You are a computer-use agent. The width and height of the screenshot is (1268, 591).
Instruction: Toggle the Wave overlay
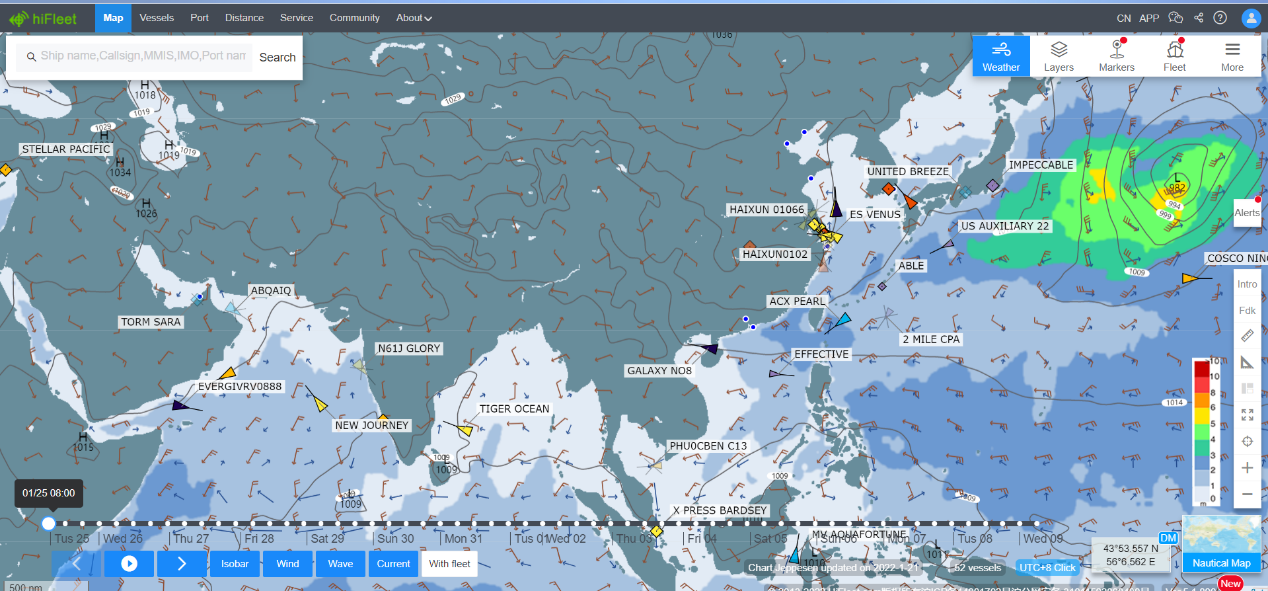pos(341,564)
